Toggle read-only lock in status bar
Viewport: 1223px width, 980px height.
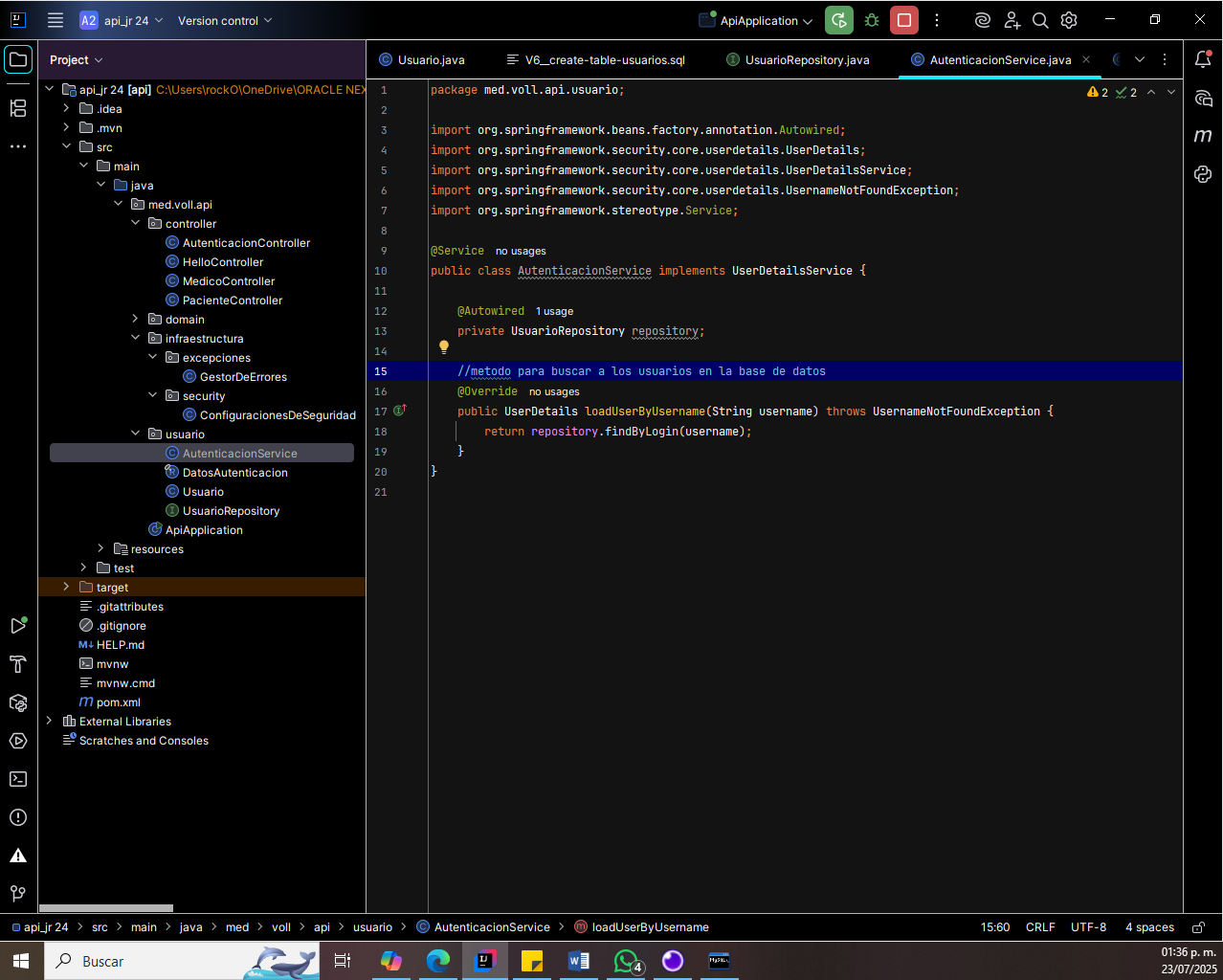coord(1198,927)
